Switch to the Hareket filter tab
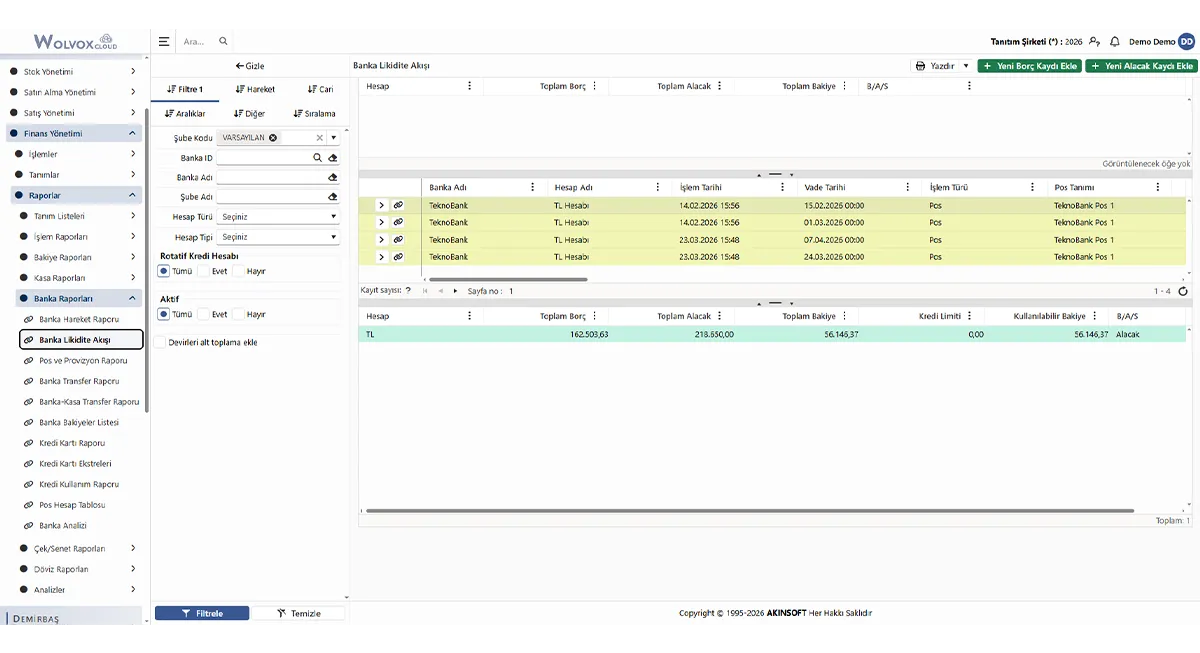1200x653 pixels. [255, 89]
